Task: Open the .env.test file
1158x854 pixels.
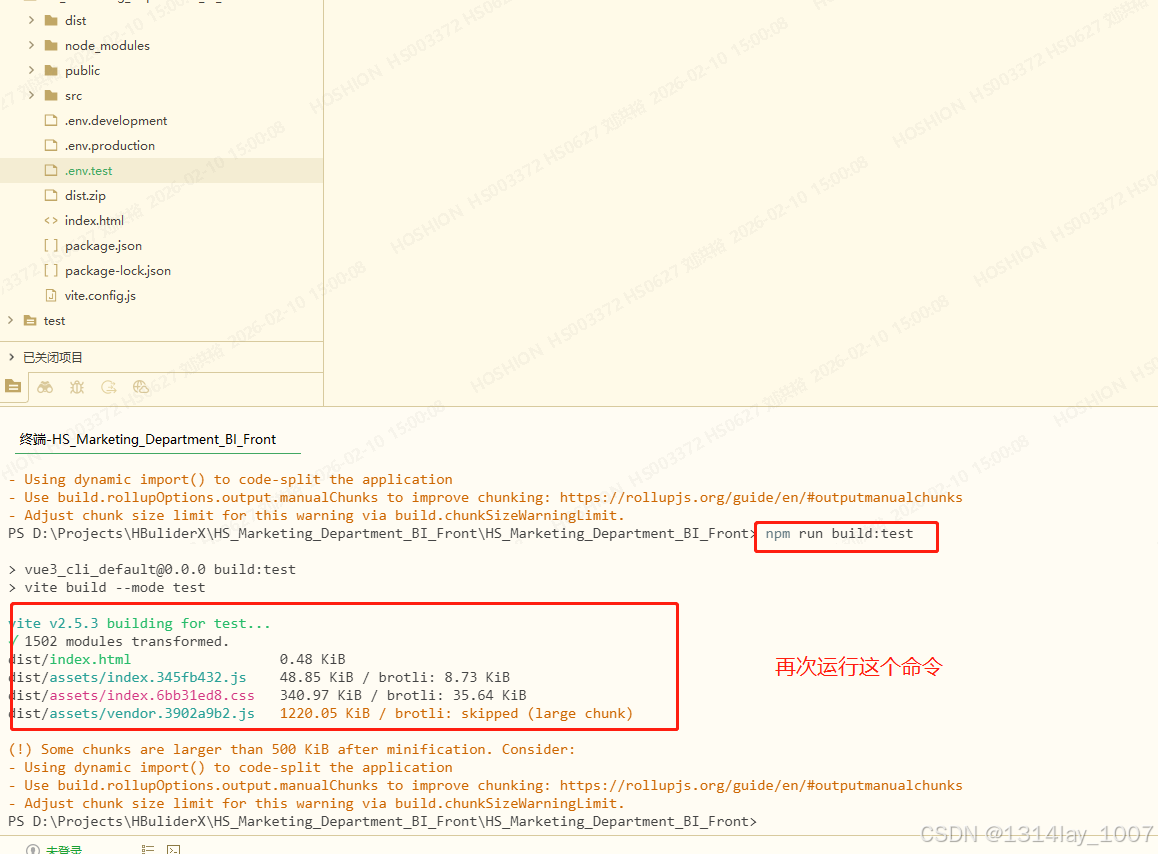Action: tap(88, 170)
